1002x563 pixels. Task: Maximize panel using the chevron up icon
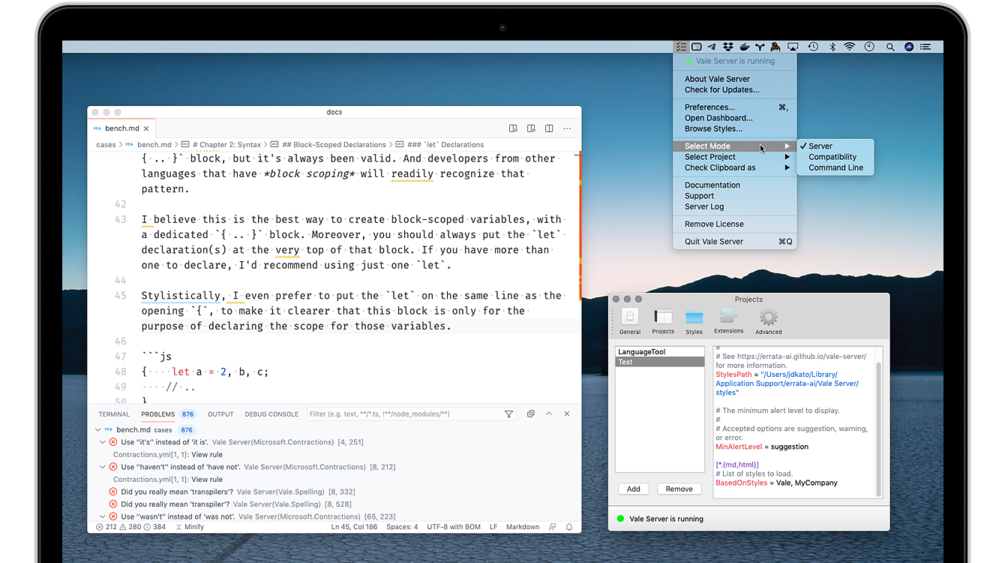point(549,414)
